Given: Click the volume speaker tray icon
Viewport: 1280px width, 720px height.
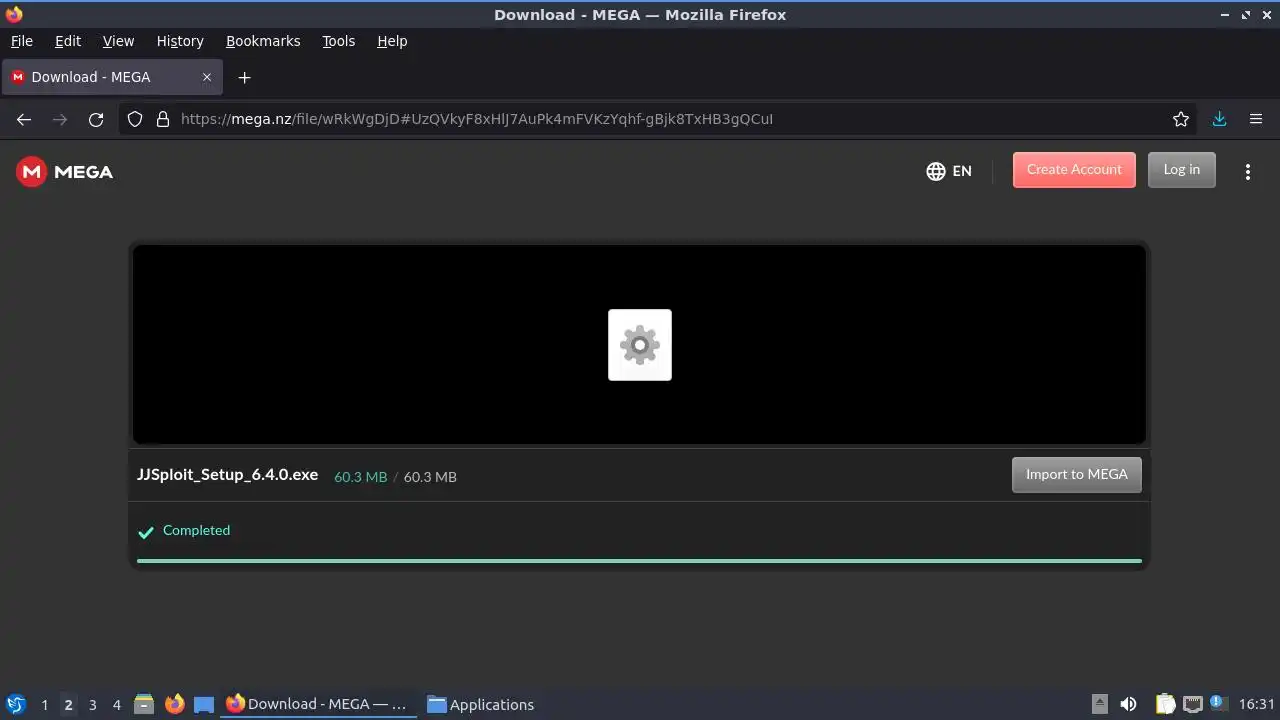Looking at the screenshot, I should [1128, 704].
